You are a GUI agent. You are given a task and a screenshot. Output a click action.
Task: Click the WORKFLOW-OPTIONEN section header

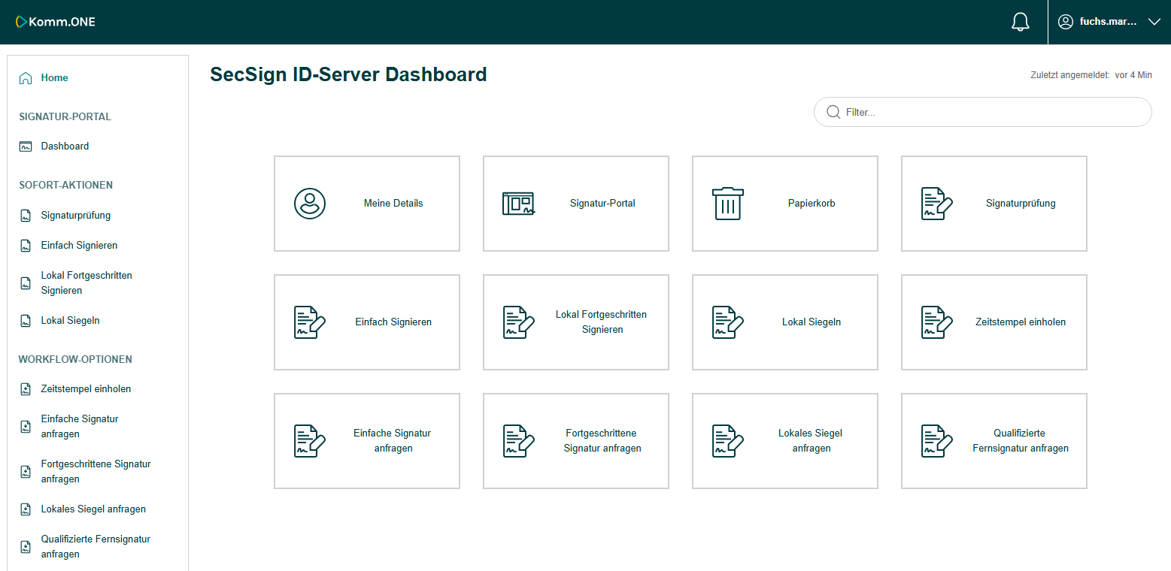pyautogui.click(x=75, y=359)
